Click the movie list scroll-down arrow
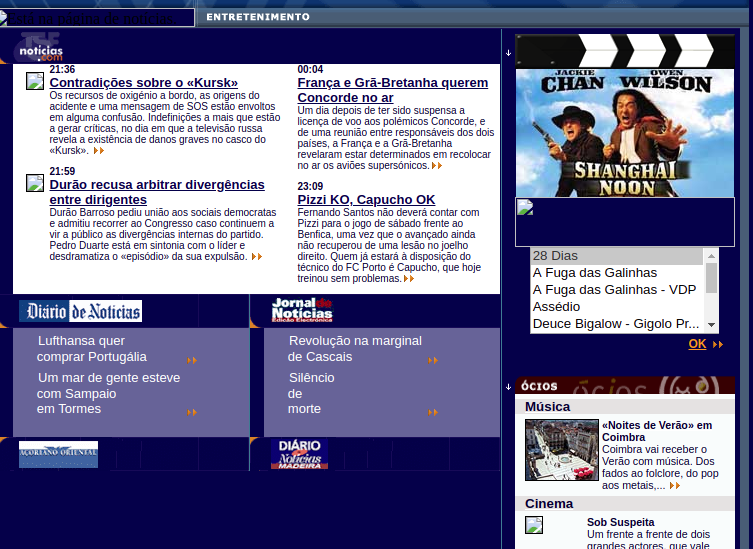The image size is (753, 549). 711,325
